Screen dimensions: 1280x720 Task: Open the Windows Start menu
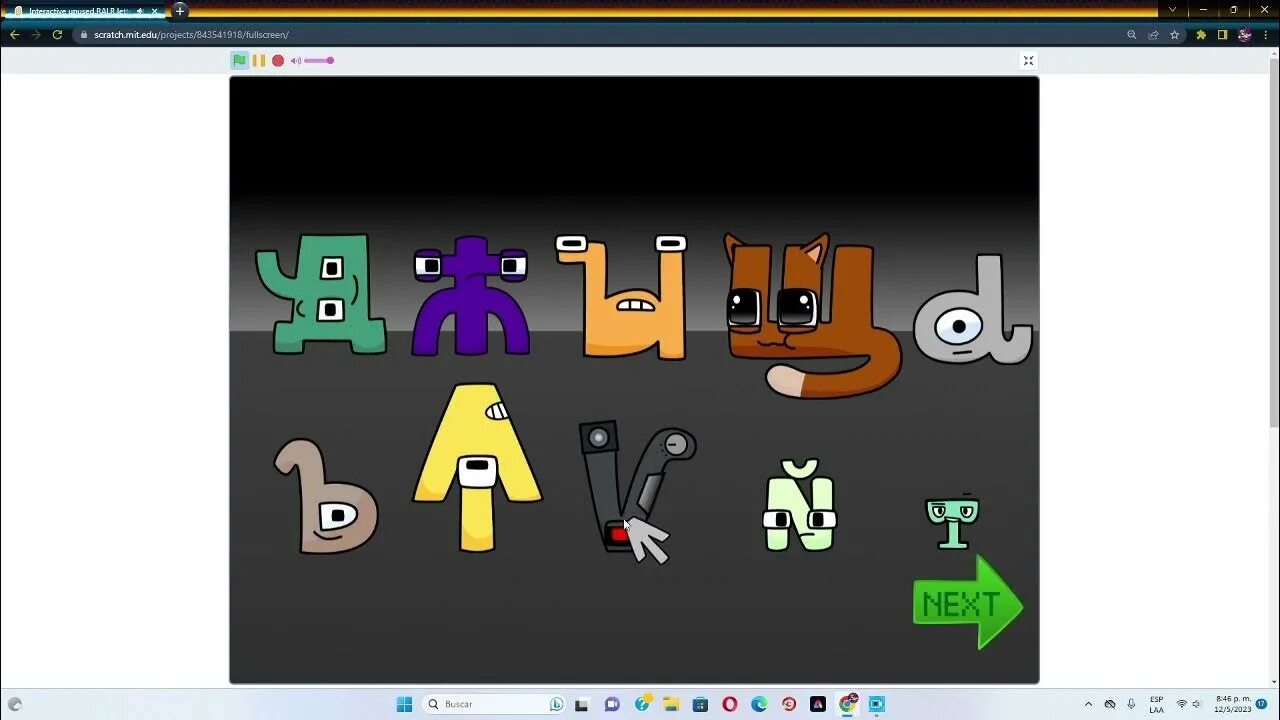[x=404, y=704]
